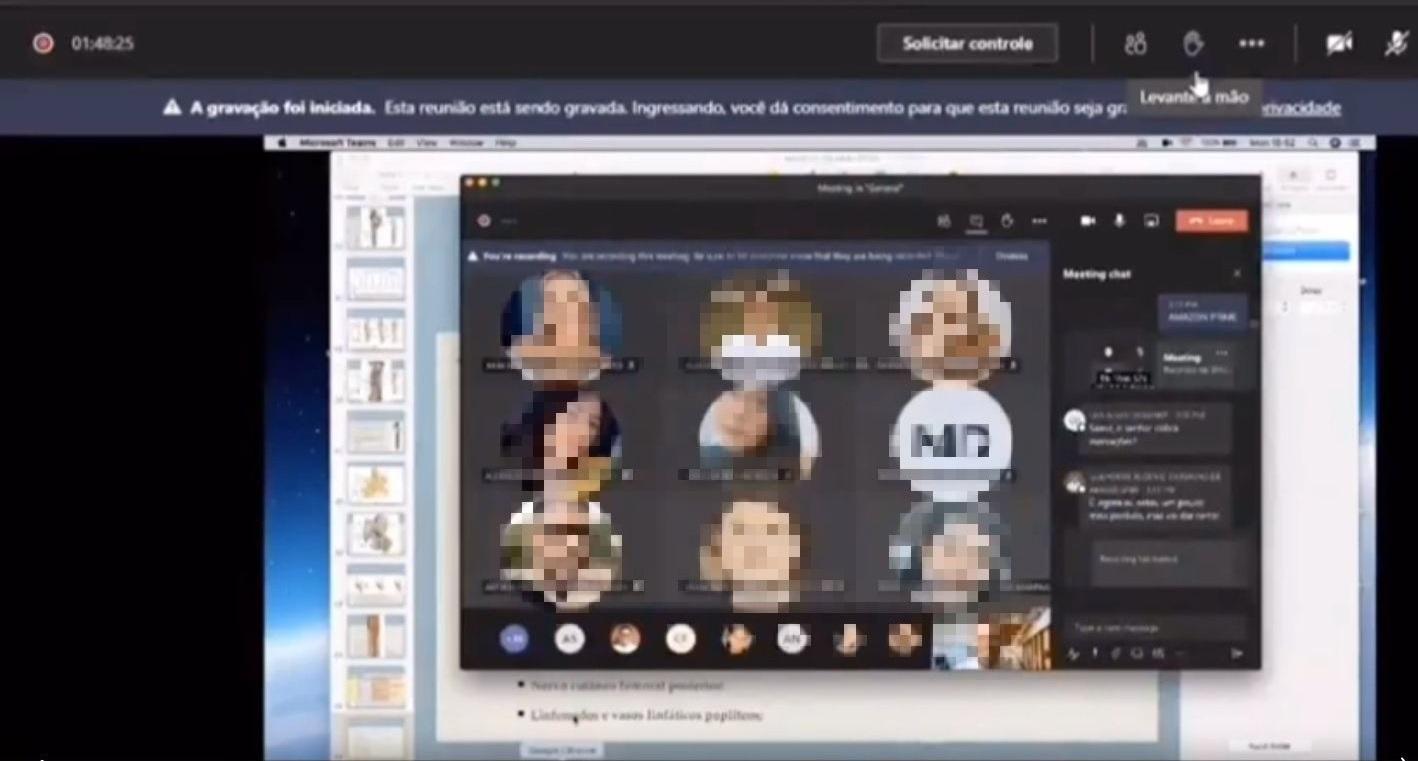
Task: Open ellipsis menu in shared meeting toolbar
Action: 1039,221
